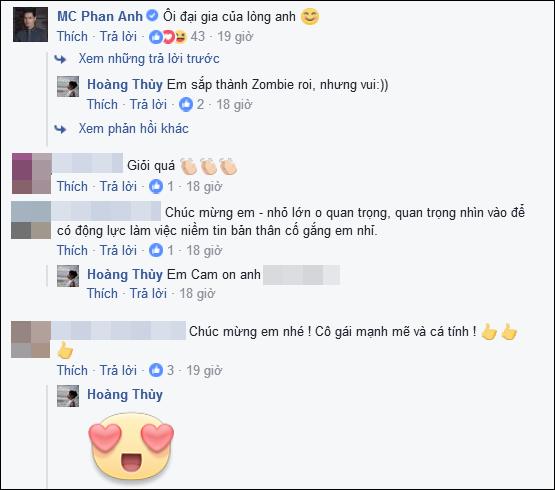Expand 'Xem phản hồi khác' replies
Viewport: 555px width, 490px height.
point(133,128)
